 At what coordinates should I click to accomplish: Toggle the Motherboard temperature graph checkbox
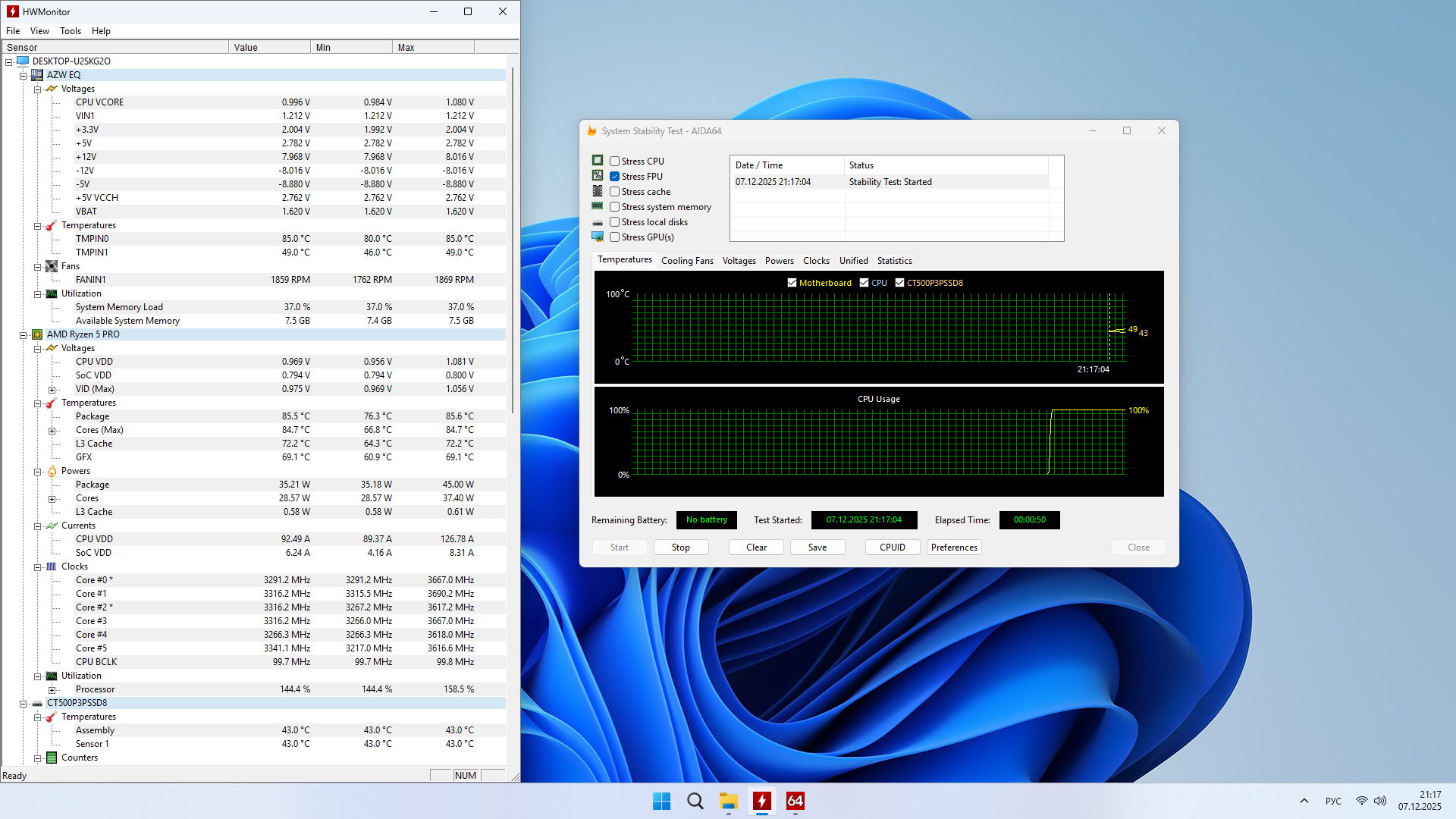(x=792, y=283)
